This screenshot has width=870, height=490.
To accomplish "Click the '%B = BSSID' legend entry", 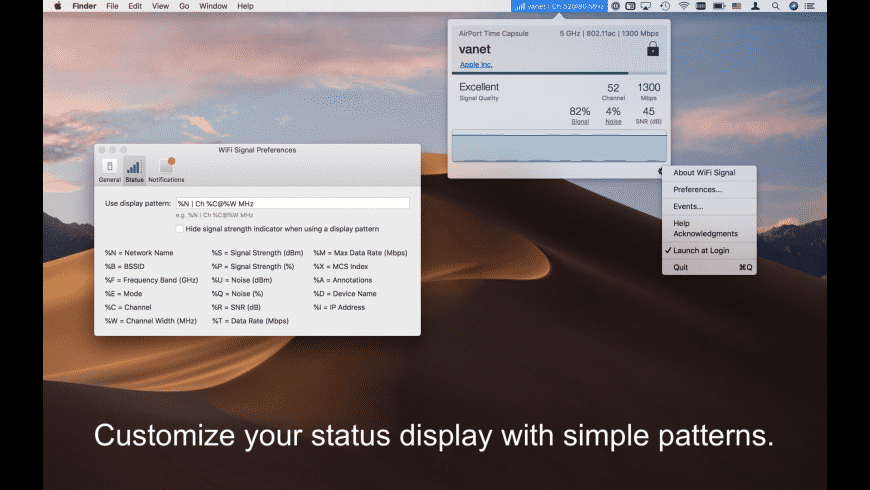I will click(x=124, y=266).
